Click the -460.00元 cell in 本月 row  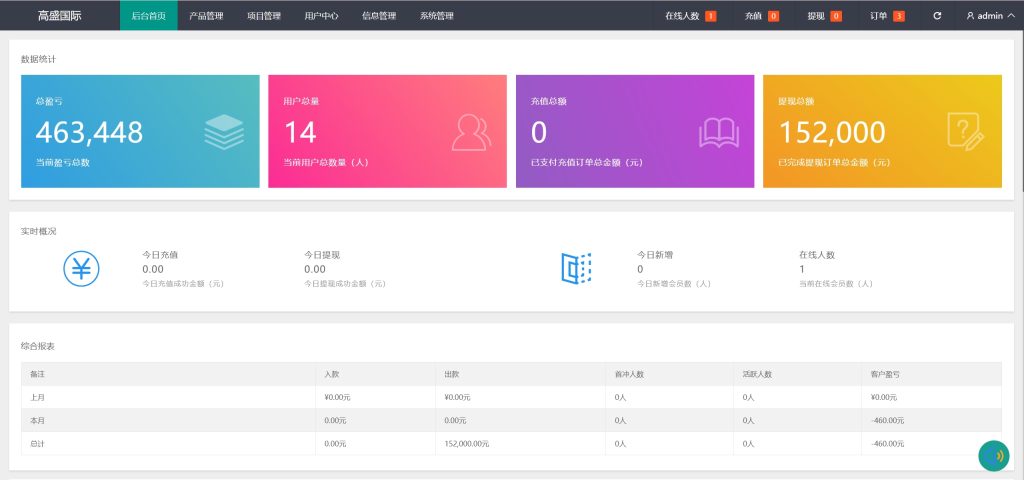[888, 421]
